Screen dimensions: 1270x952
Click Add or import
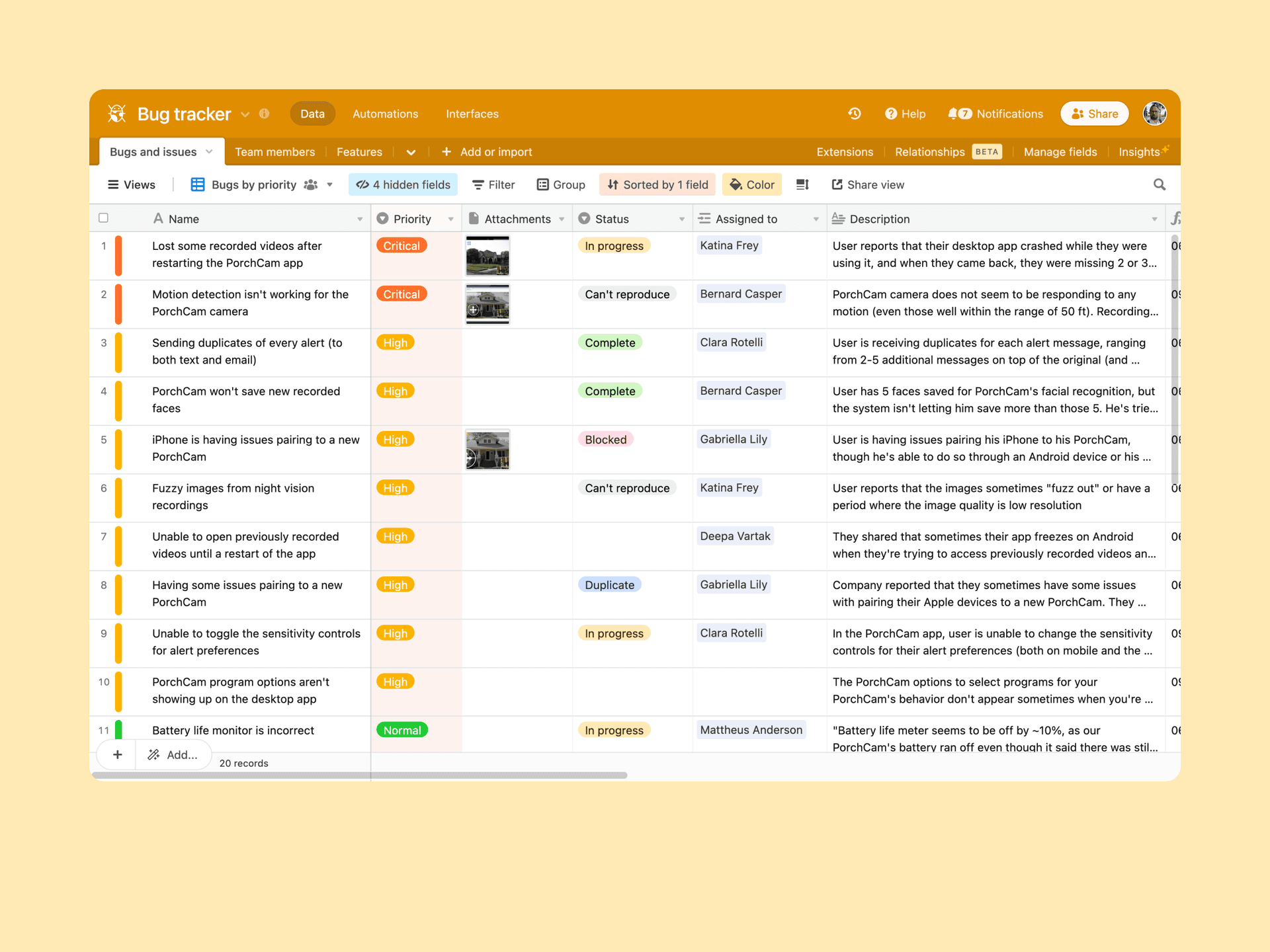click(x=487, y=152)
